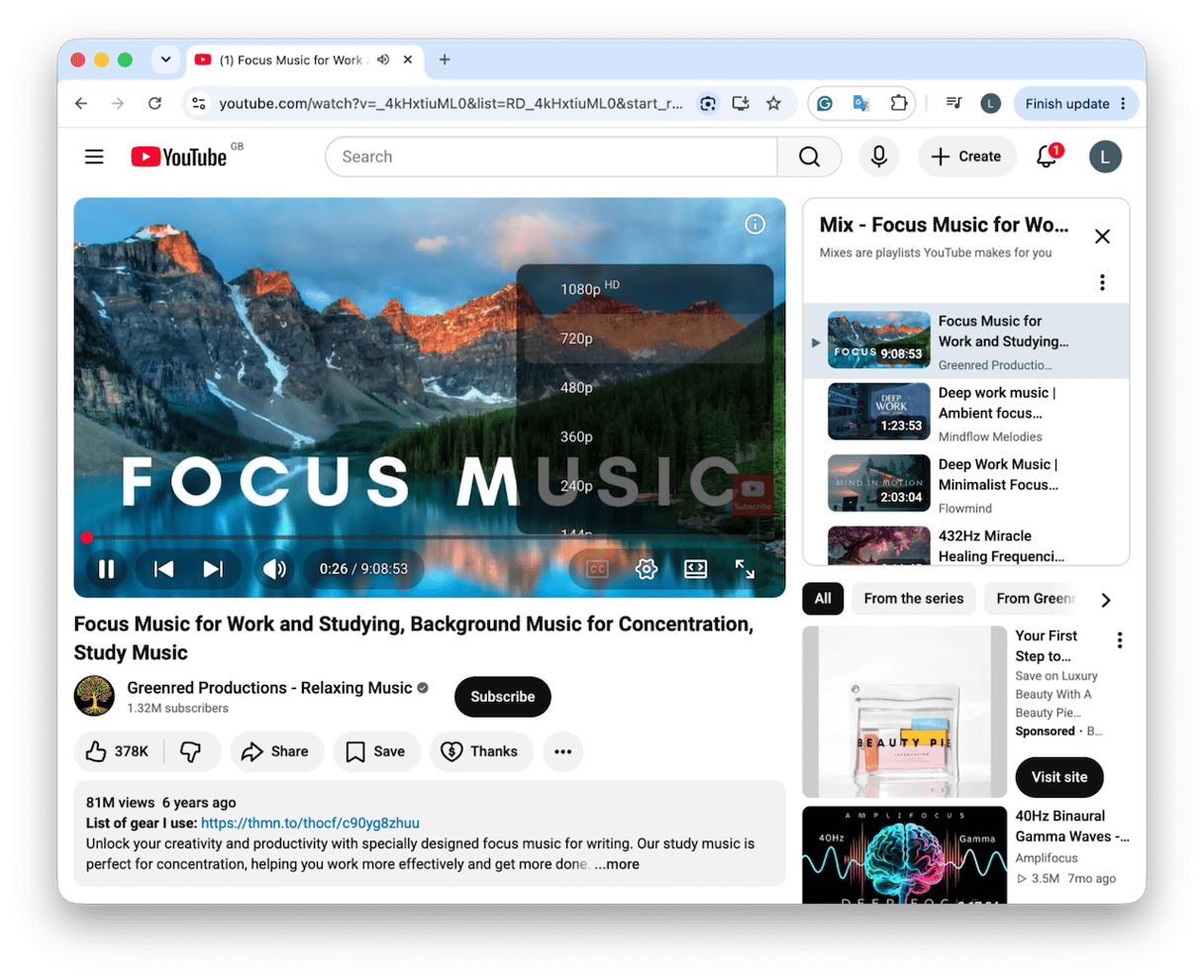Play Deep work music Ambient focus item
The width and height of the screenshot is (1204, 980).
pos(966,413)
